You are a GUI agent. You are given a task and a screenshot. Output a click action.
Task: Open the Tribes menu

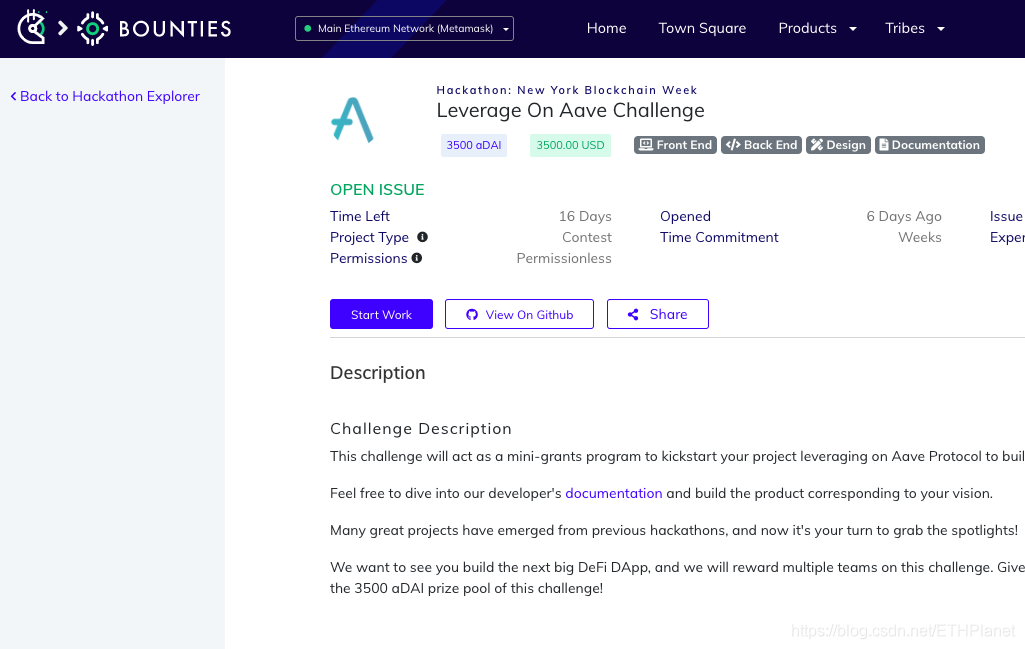click(x=905, y=28)
